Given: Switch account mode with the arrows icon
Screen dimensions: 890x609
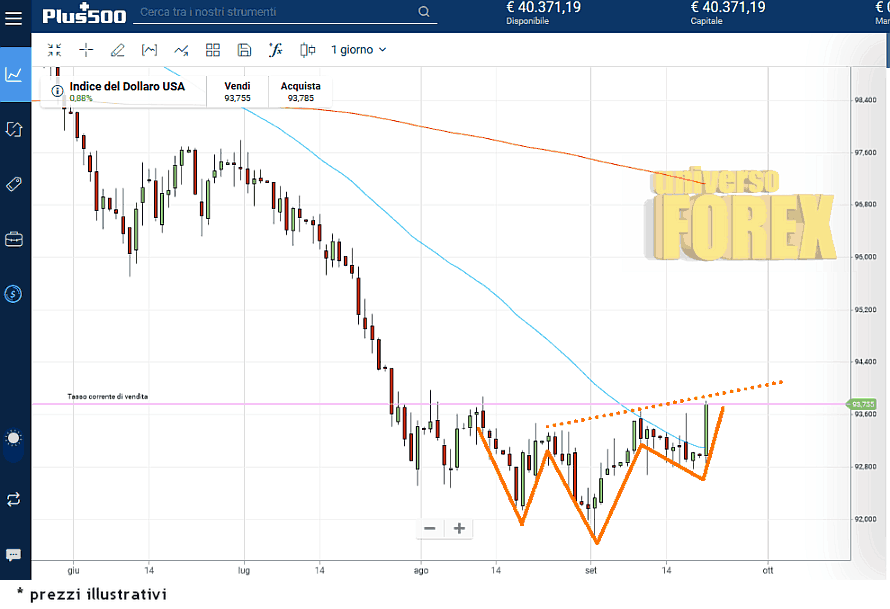Looking at the screenshot, I should pyautogui.click(x=14, y=498).
